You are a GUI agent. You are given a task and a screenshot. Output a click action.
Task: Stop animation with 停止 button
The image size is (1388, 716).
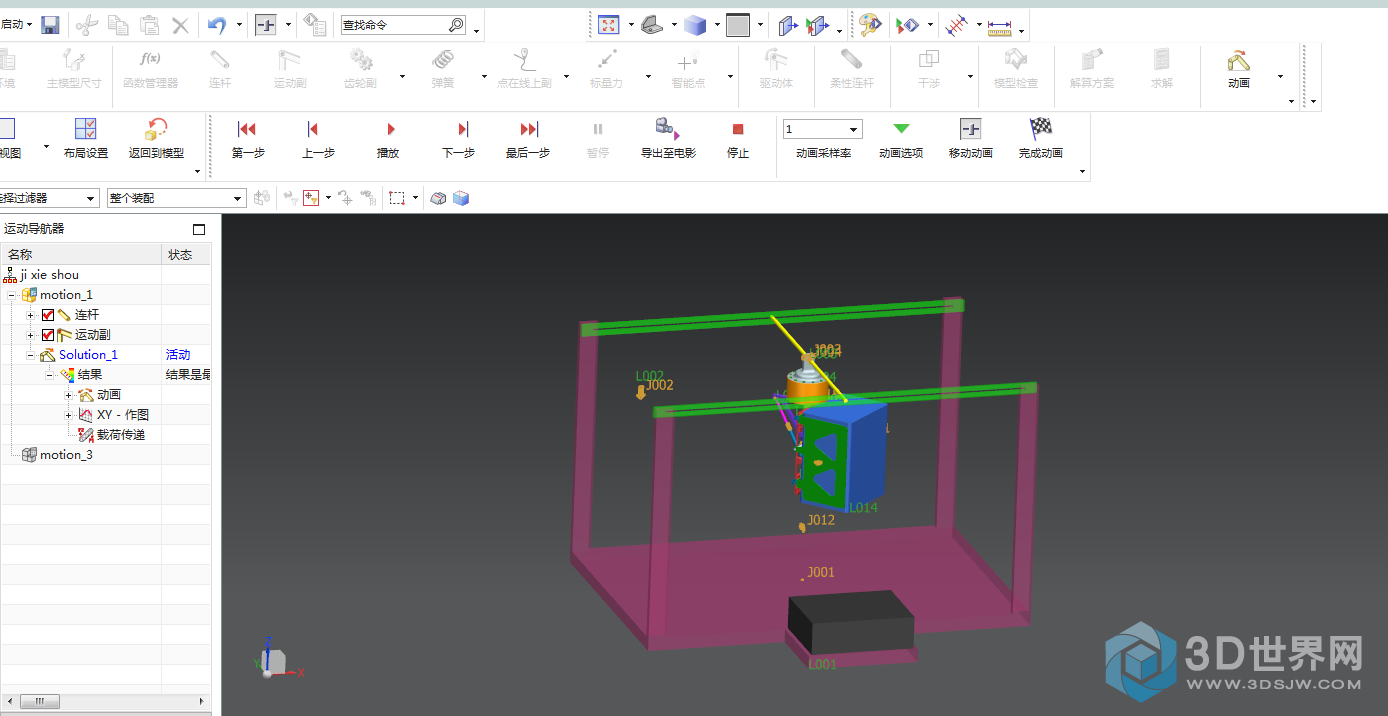tap(738, 138)
